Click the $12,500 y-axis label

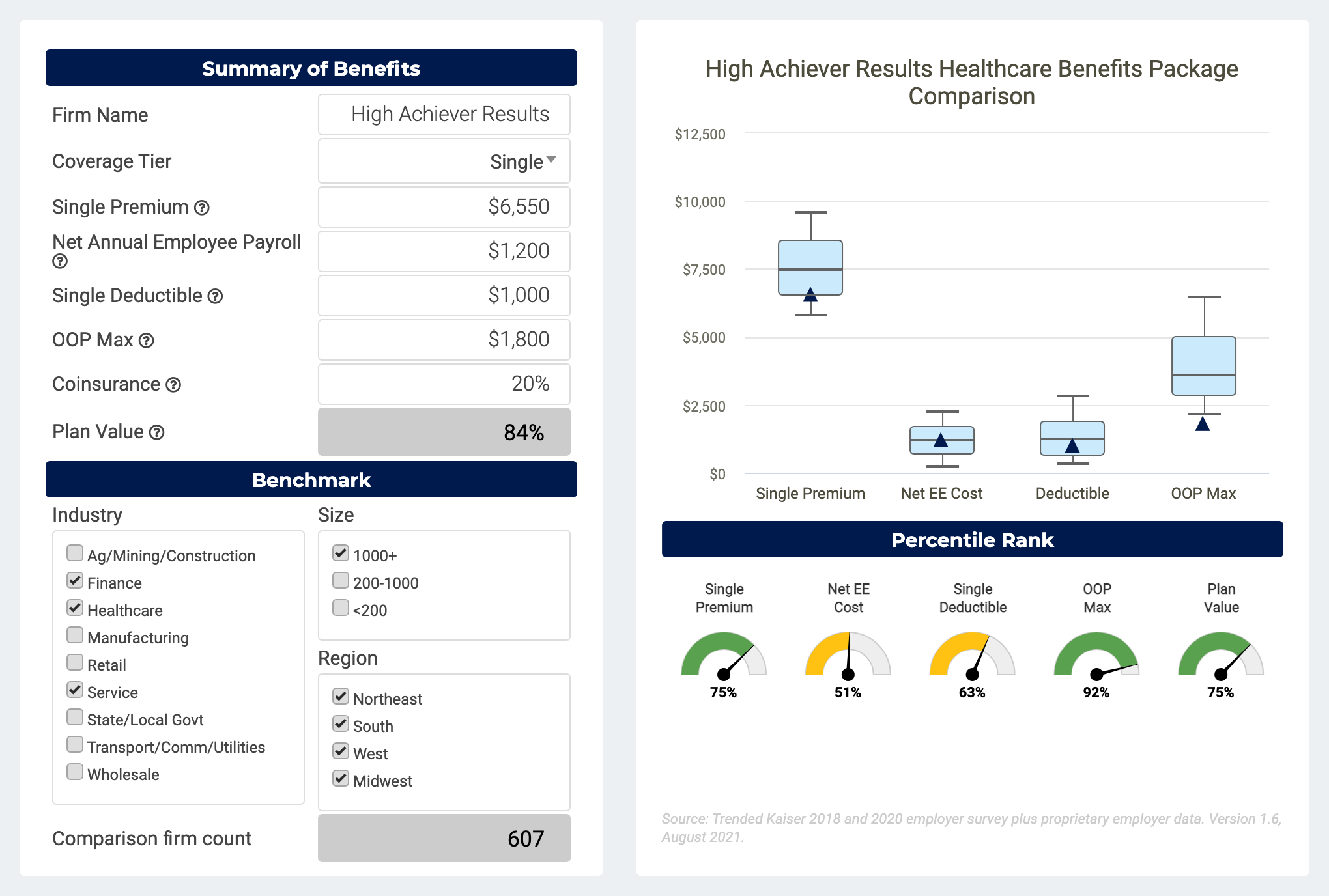[700, 134]
